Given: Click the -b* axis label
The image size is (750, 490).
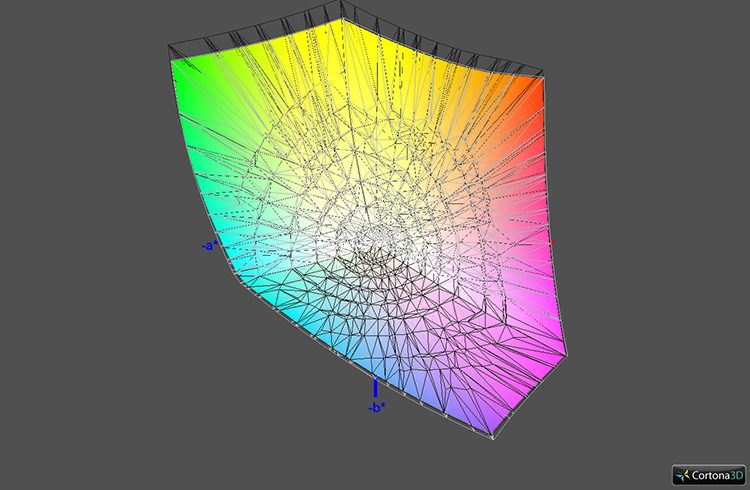Looking at the screenshot, I should point(377,408).
